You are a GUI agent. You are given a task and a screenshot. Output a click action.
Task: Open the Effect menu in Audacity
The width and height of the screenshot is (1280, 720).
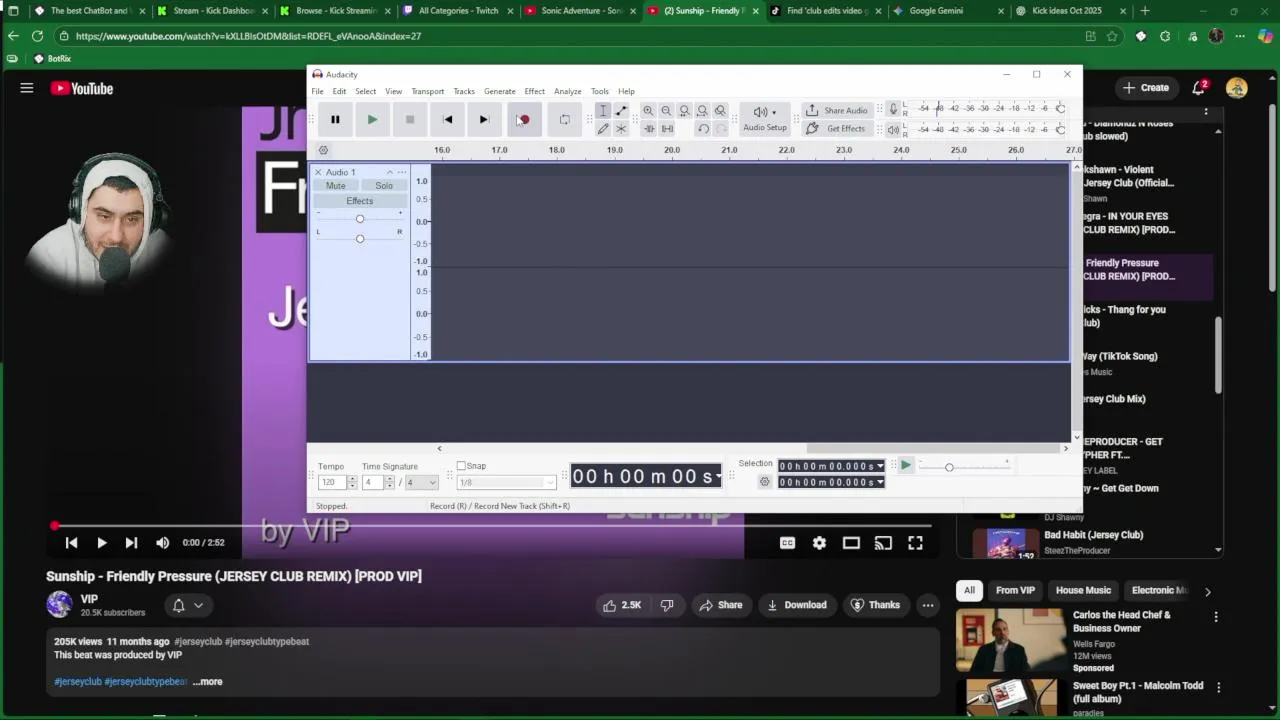tap(535, 92)
